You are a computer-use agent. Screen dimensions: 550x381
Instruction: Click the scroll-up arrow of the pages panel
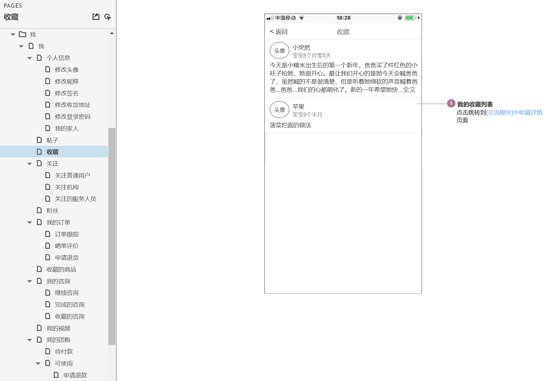point(112,33)
